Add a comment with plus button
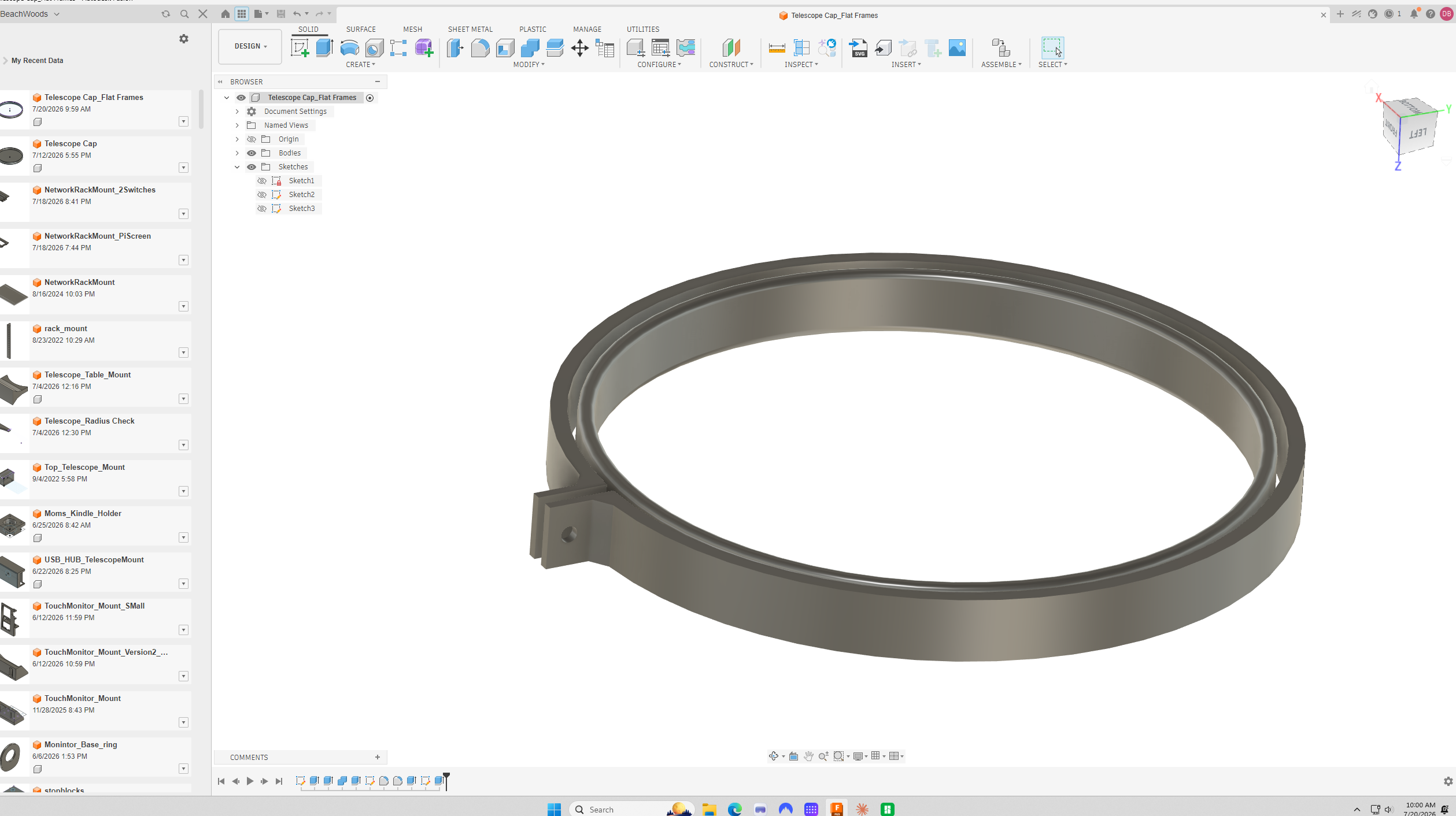Screen dimensions: 1456x816 click(x=378, y=757)
